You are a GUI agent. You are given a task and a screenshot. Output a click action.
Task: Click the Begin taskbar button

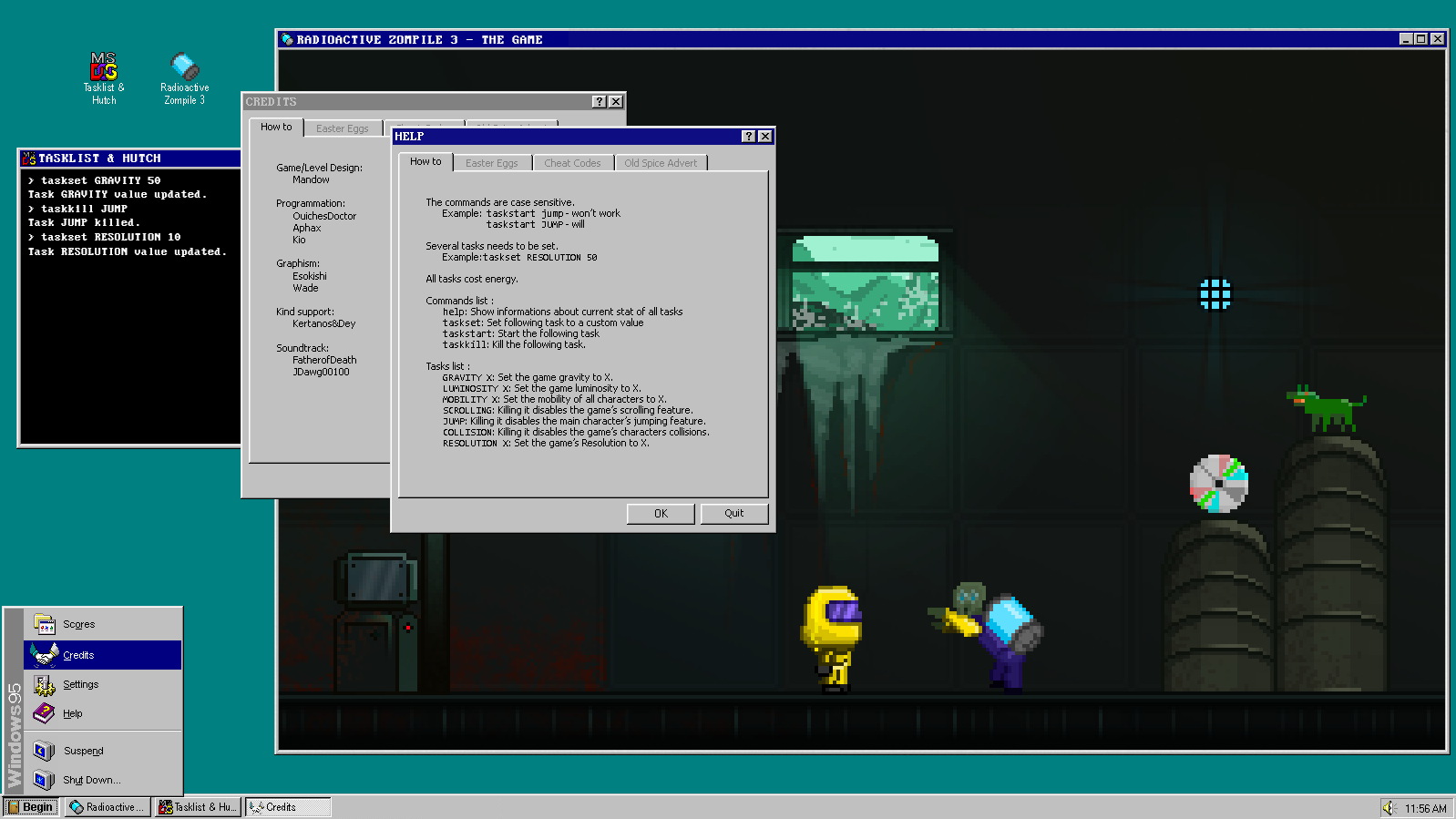click(x=31, y=807)
